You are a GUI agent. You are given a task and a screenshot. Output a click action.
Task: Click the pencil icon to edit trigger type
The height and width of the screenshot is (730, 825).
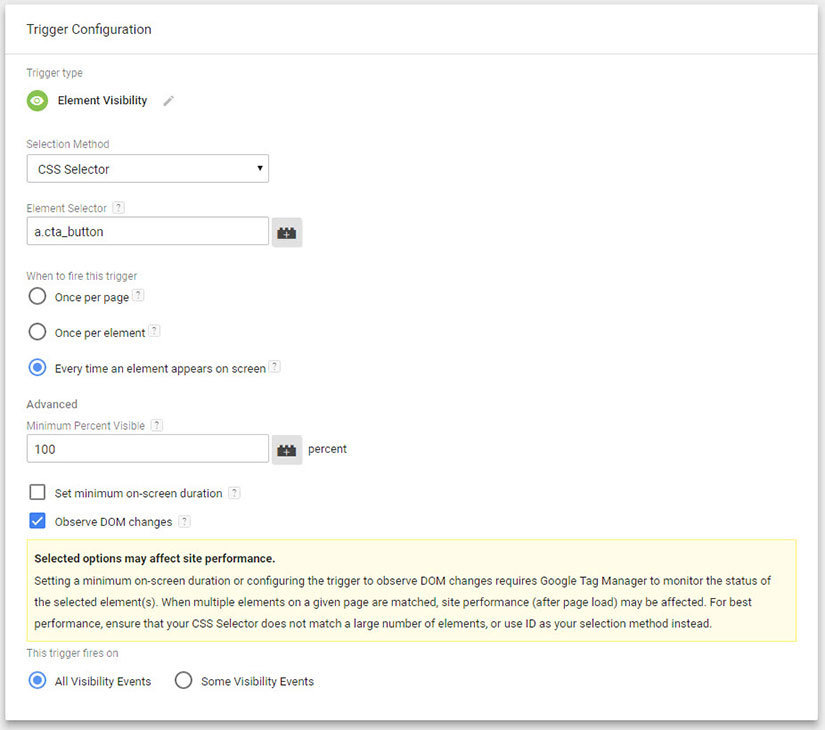[168, 100]
